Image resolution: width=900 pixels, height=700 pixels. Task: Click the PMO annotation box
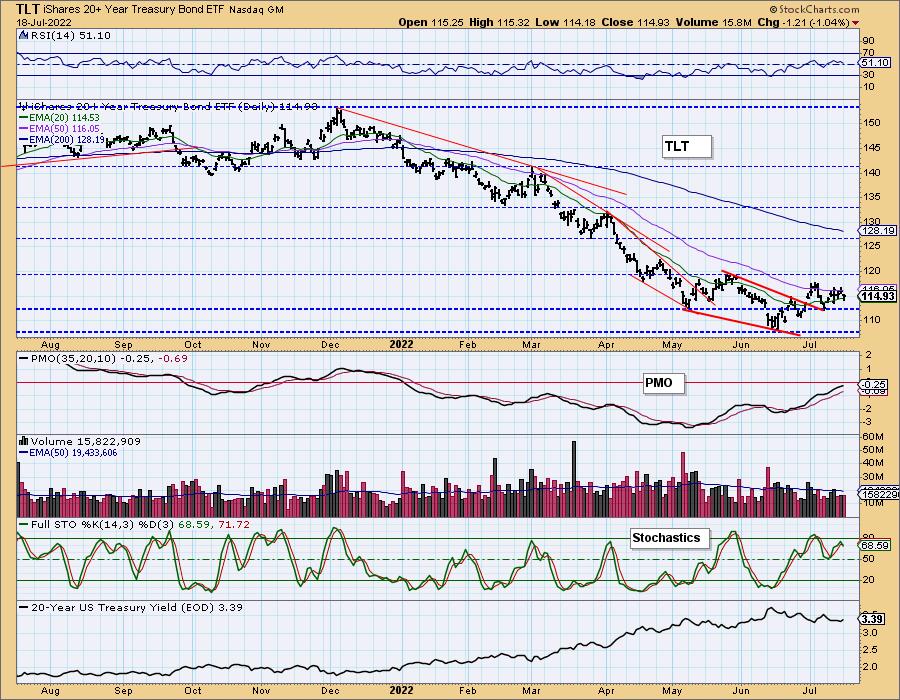pos(664,383)
